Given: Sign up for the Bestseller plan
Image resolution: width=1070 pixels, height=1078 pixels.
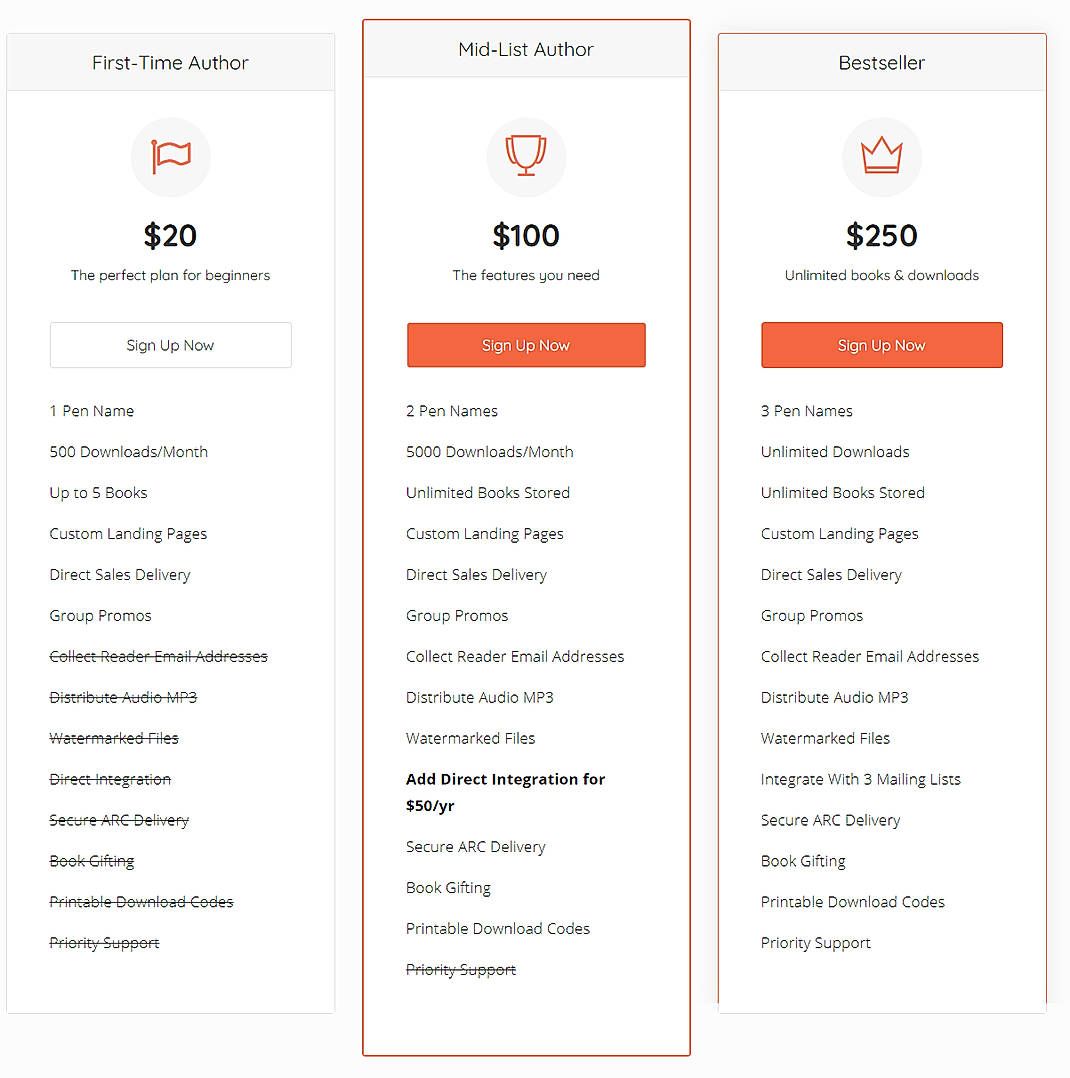Looking at the screenshot, I should coord(882,345).
